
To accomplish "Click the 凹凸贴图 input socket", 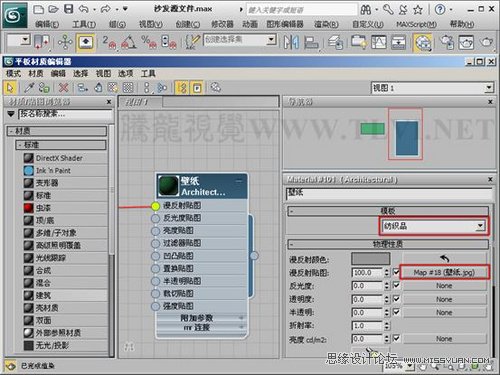I will (x=155, y=256).
